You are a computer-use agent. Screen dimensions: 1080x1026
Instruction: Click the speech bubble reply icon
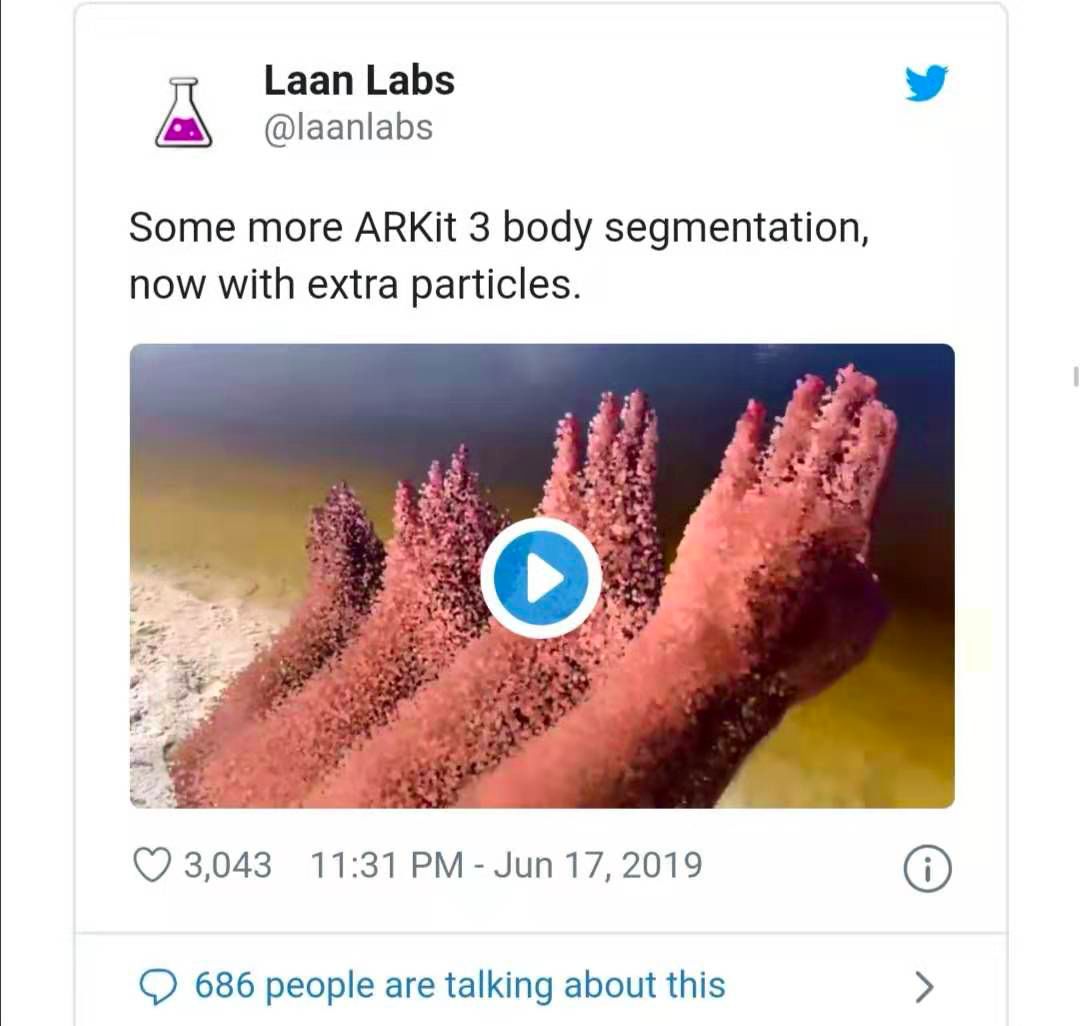click(158, 987)
